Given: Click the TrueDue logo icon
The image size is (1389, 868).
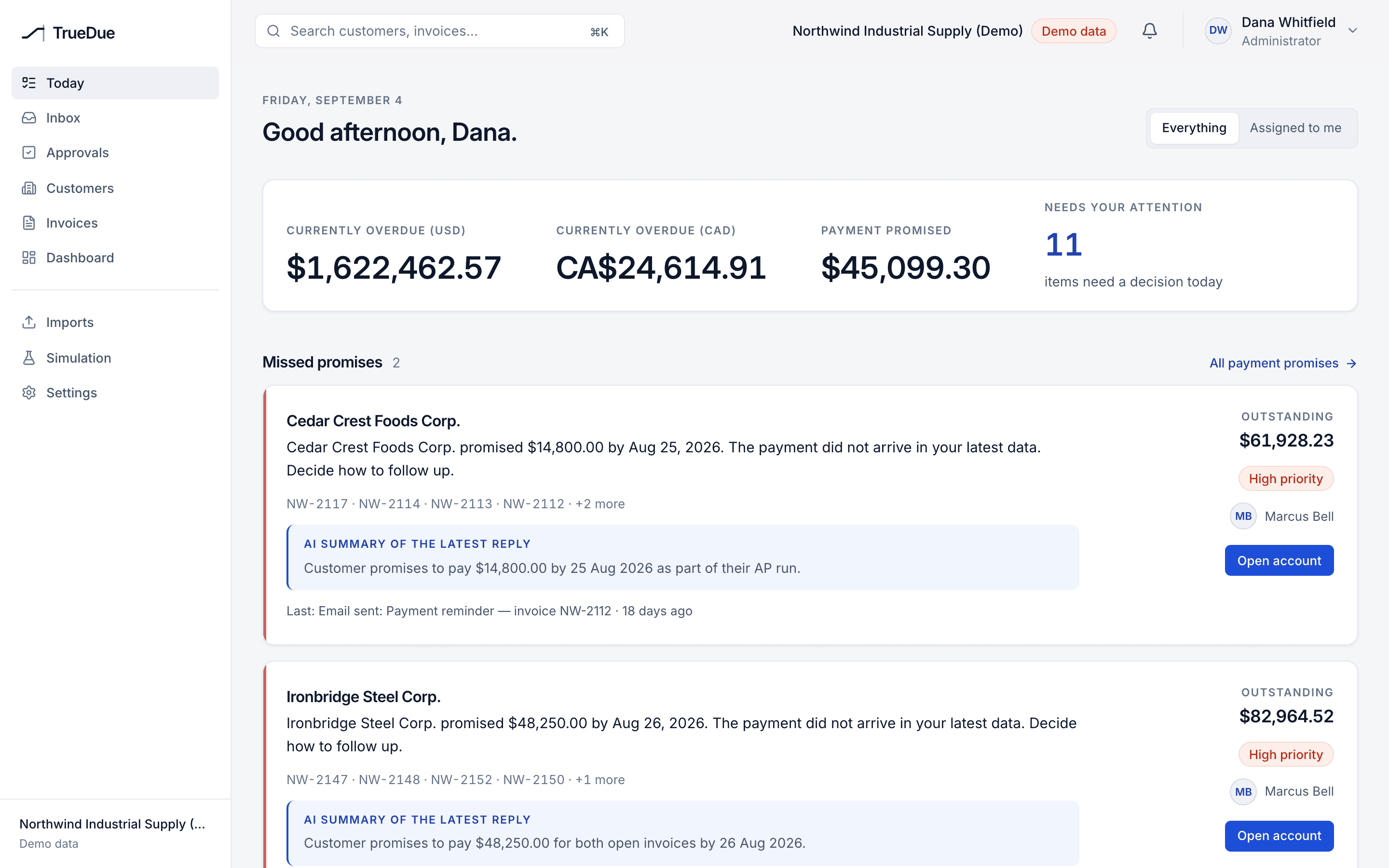Looking at the screenshot, I should [x=33, y=33].
